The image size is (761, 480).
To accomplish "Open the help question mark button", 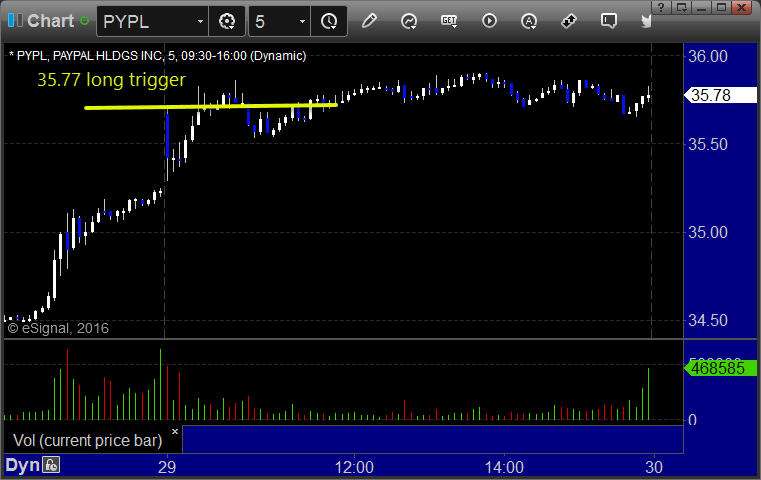I will pos(661,7).
